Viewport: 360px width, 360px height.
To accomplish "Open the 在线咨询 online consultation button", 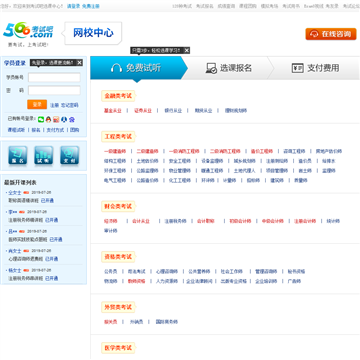I will [x=331, y=34].
